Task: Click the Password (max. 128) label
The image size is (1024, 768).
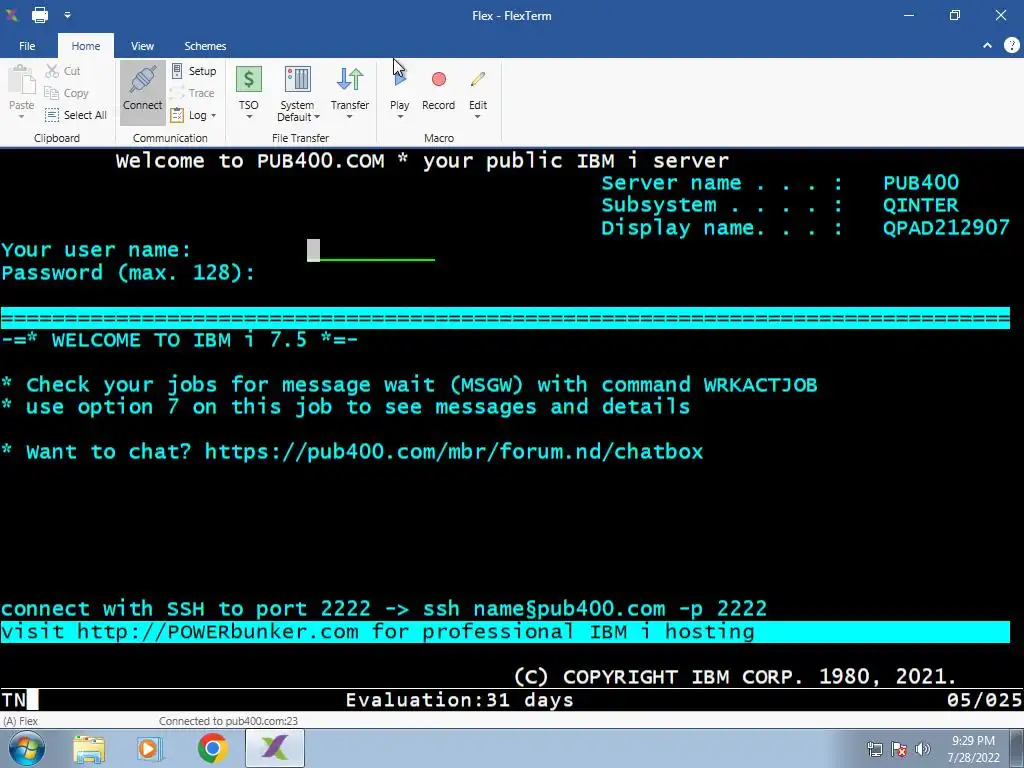Action: pyautogui.click(x=128, y=272)
